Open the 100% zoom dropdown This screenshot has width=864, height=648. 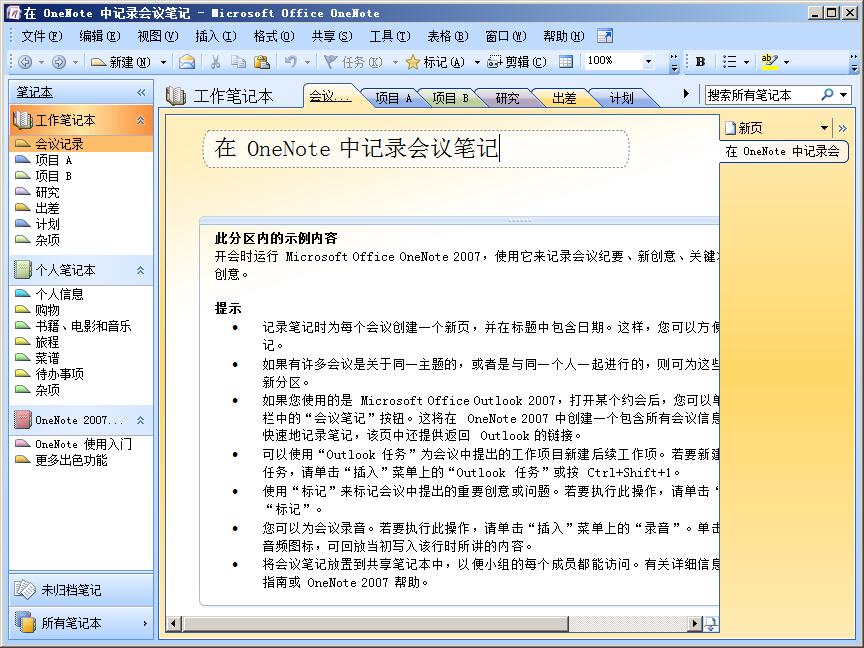click(649, 61)
